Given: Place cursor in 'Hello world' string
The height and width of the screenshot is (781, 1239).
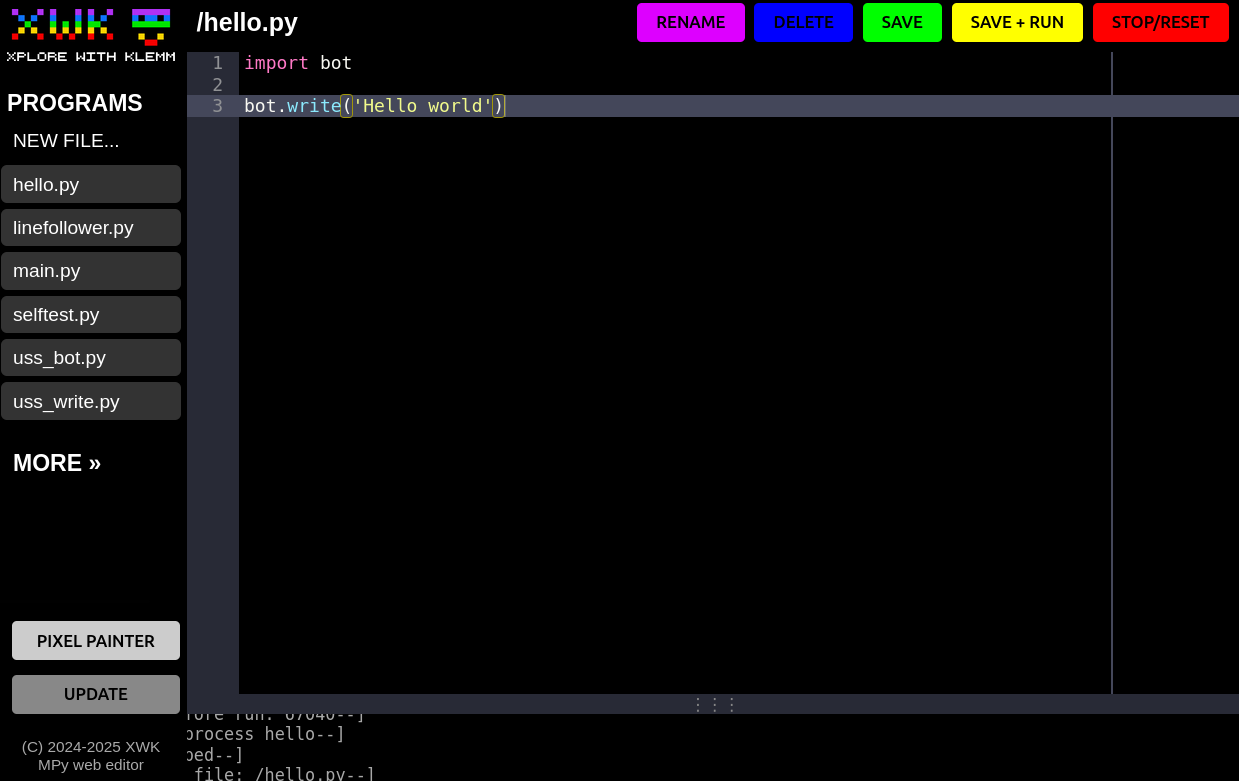Looking at the screenshot, I should [x=422, y=106].
